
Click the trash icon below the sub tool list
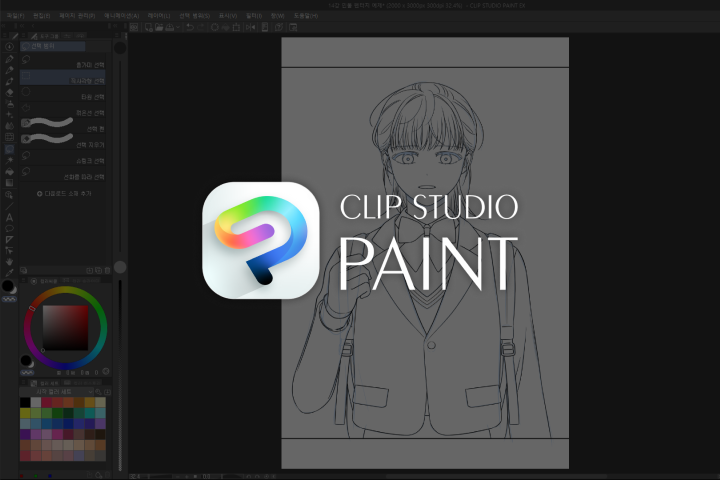tap(107, 271)
